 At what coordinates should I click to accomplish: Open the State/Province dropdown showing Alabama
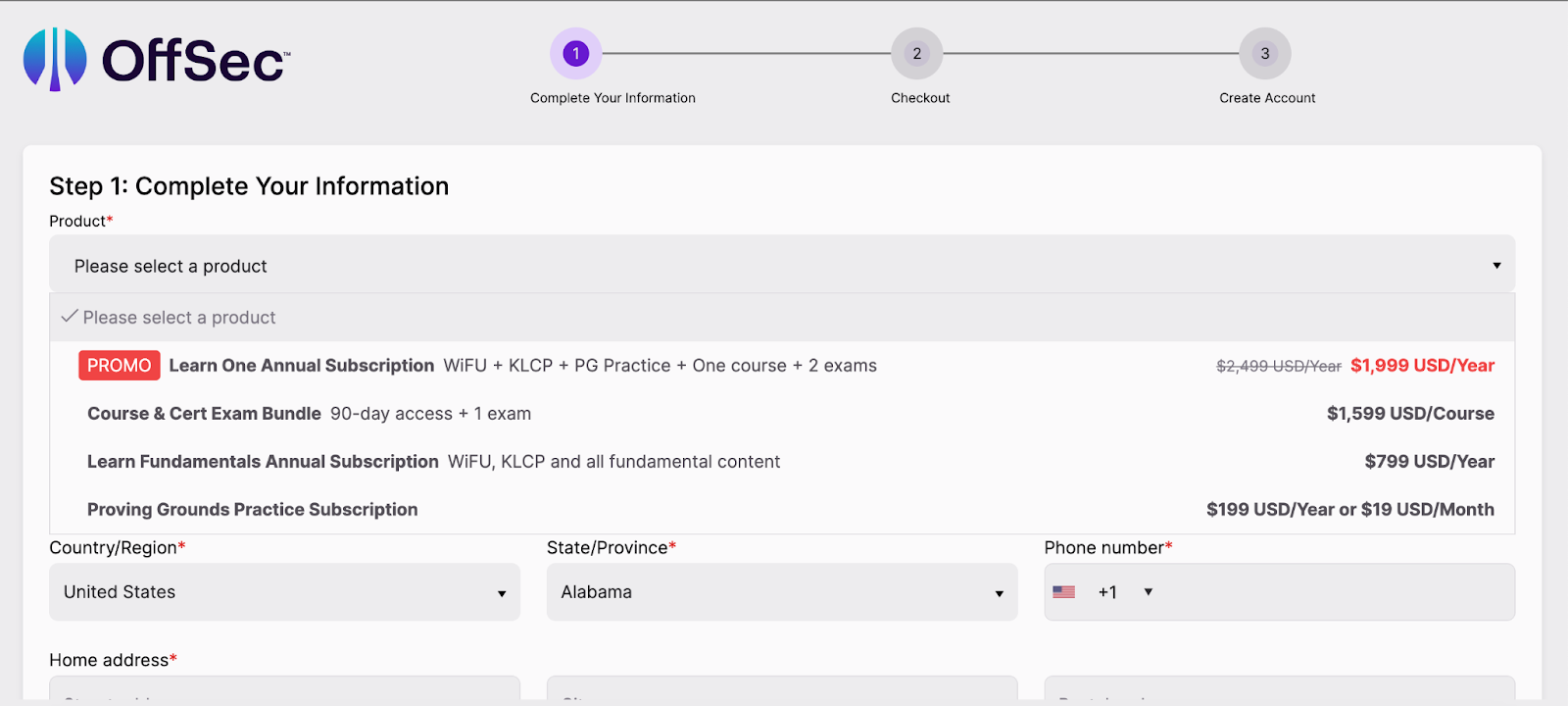(999, 593)
